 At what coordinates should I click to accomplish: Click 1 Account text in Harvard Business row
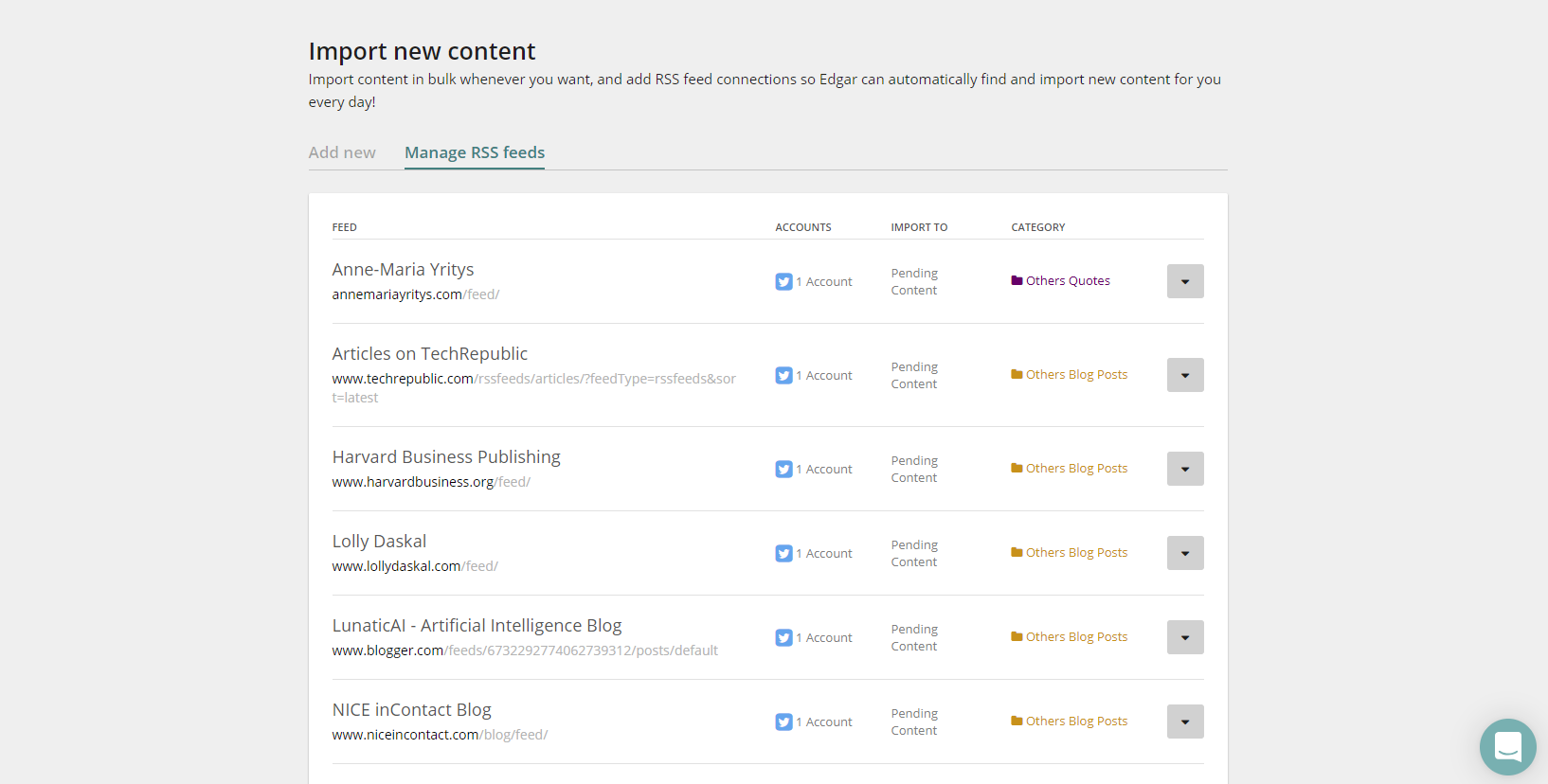pos(824,470)
